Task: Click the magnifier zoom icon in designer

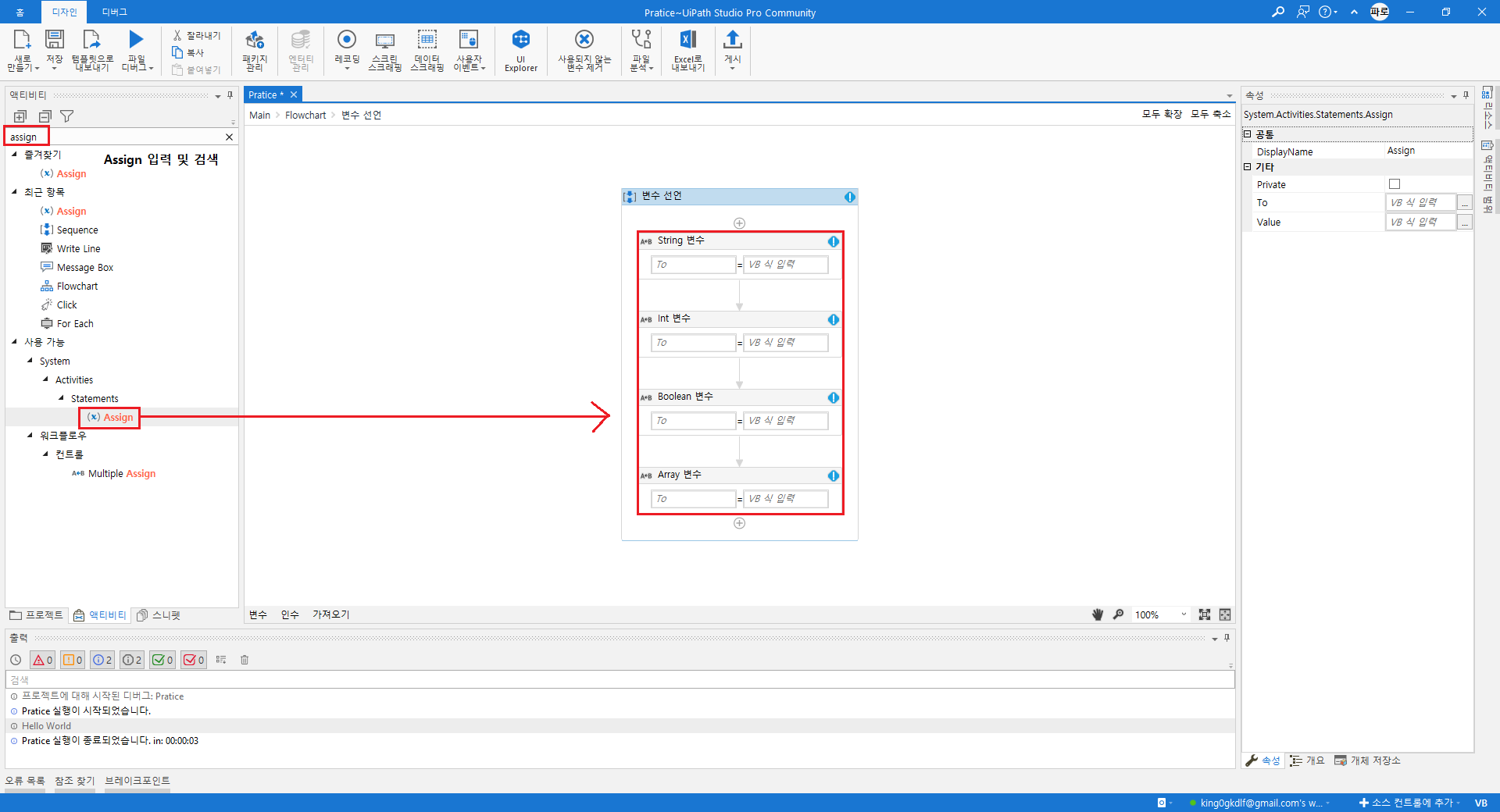Action: coord(1119,614)
